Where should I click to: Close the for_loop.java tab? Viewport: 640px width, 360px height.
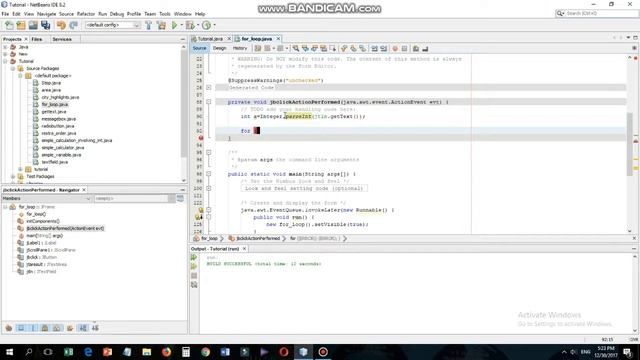coord(278,39)
